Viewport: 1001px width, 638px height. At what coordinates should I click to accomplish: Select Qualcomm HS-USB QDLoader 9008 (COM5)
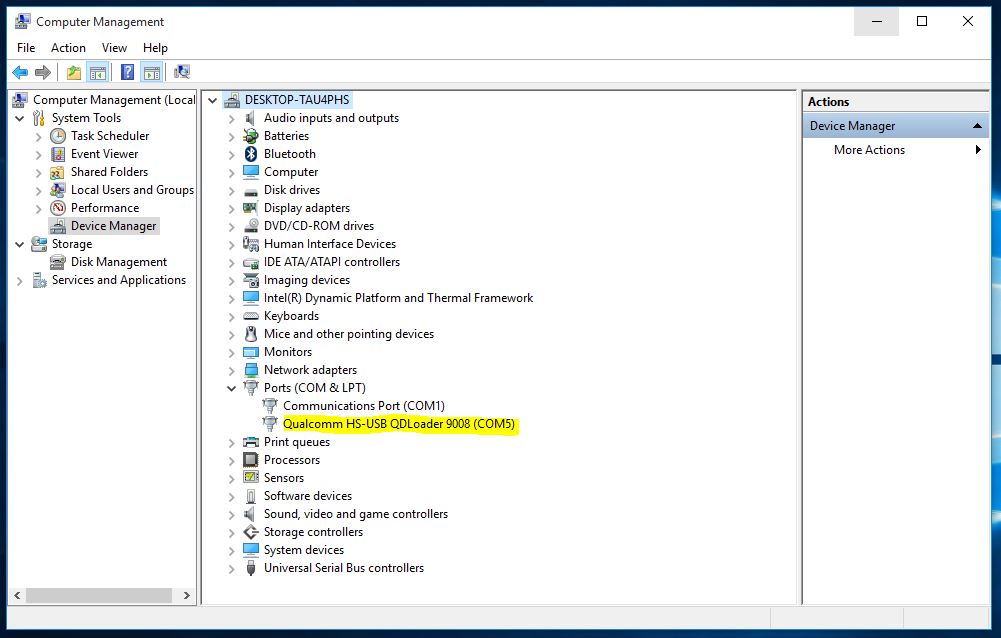tap(399, 424)
